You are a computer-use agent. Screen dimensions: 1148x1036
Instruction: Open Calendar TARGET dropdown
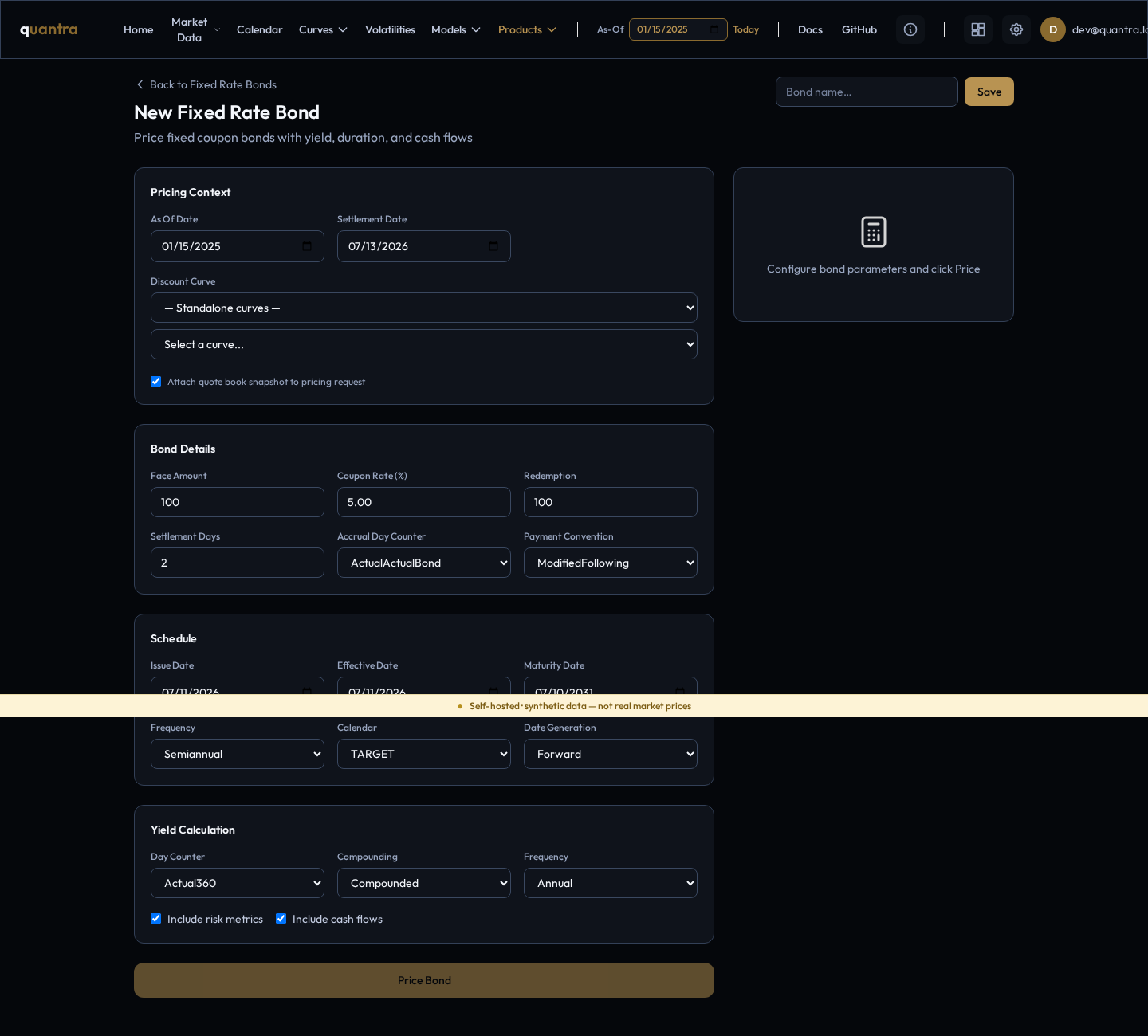(x=424, y=754)
